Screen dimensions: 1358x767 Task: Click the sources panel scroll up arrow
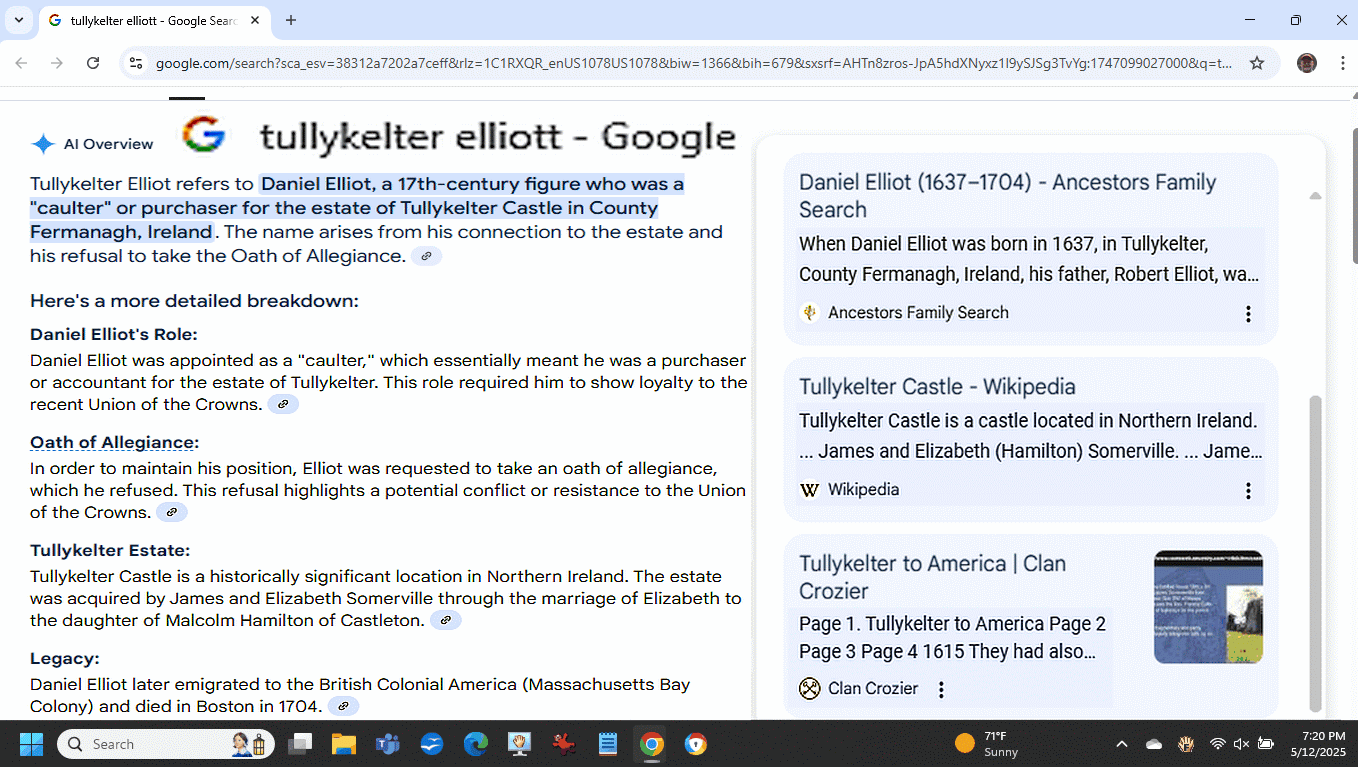point(1315,196)
